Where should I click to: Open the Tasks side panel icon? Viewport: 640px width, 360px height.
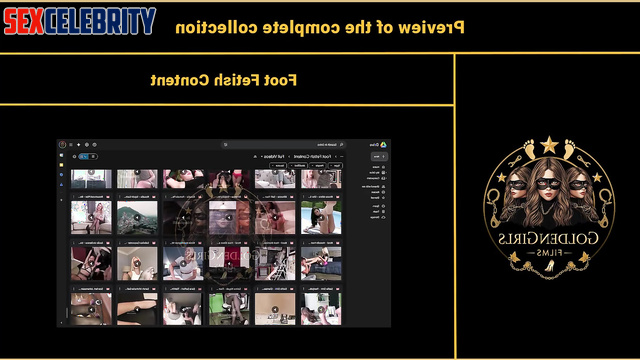62,175
